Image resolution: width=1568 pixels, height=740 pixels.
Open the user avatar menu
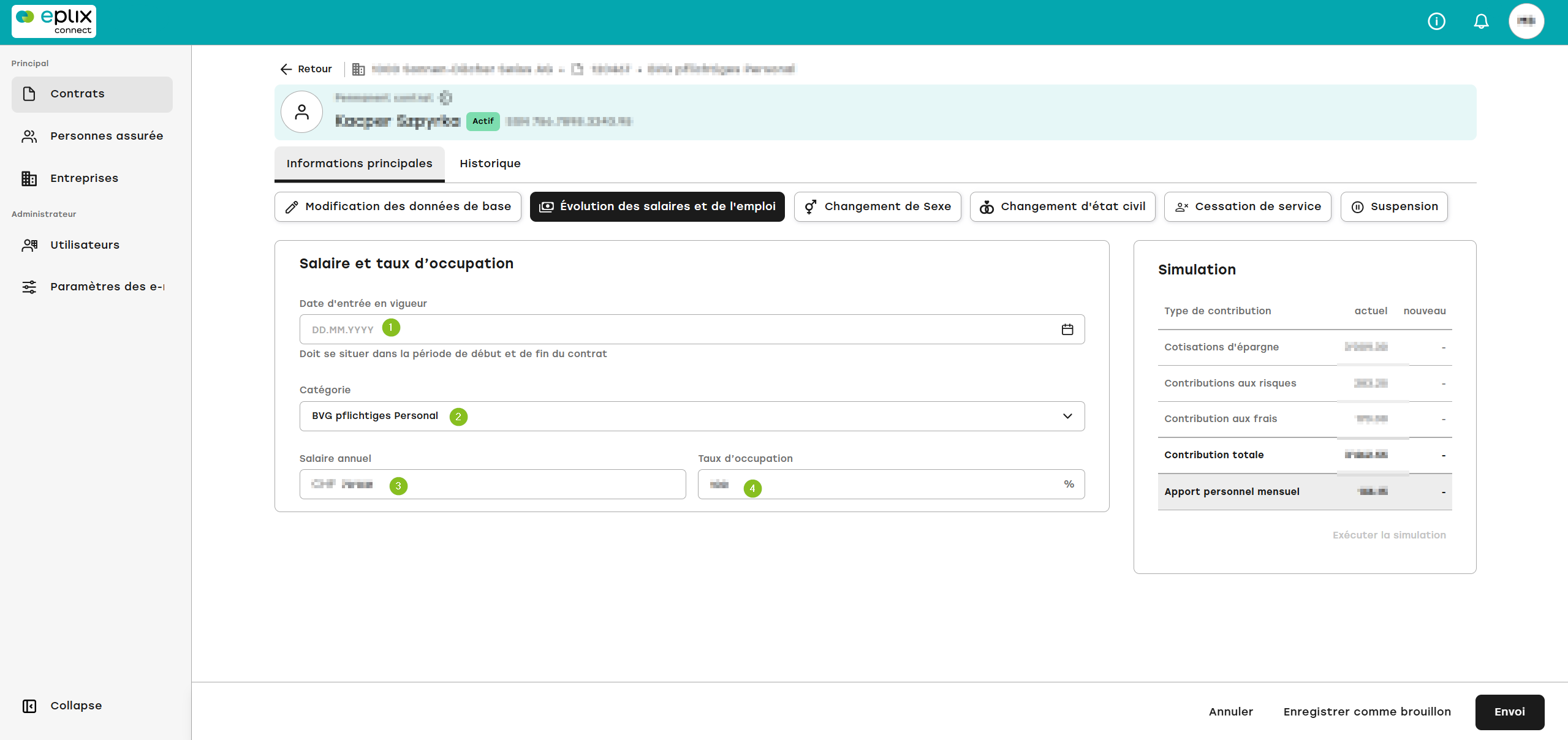click(1526, 21)
